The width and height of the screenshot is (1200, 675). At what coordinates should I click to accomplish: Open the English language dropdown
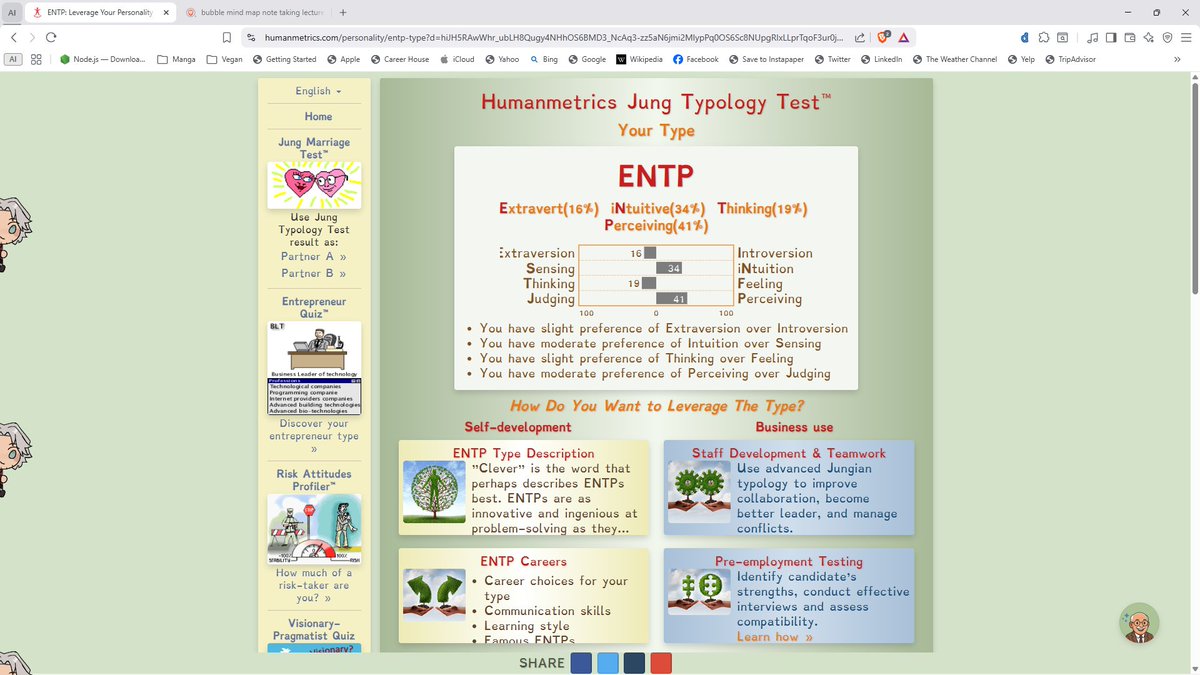pos(318,91)
